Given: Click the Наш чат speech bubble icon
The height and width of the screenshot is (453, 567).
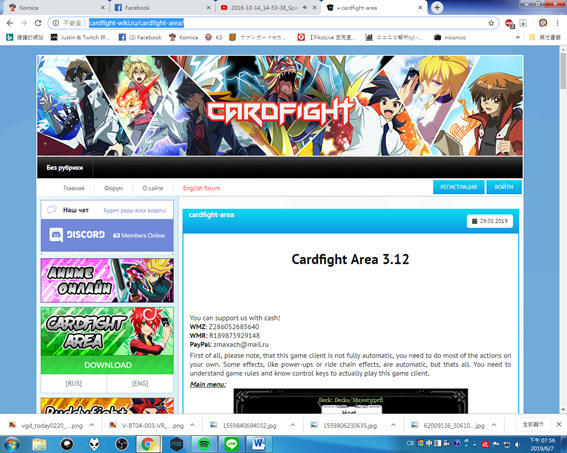Looking at the screenshot, I should (x=52, y=210).
